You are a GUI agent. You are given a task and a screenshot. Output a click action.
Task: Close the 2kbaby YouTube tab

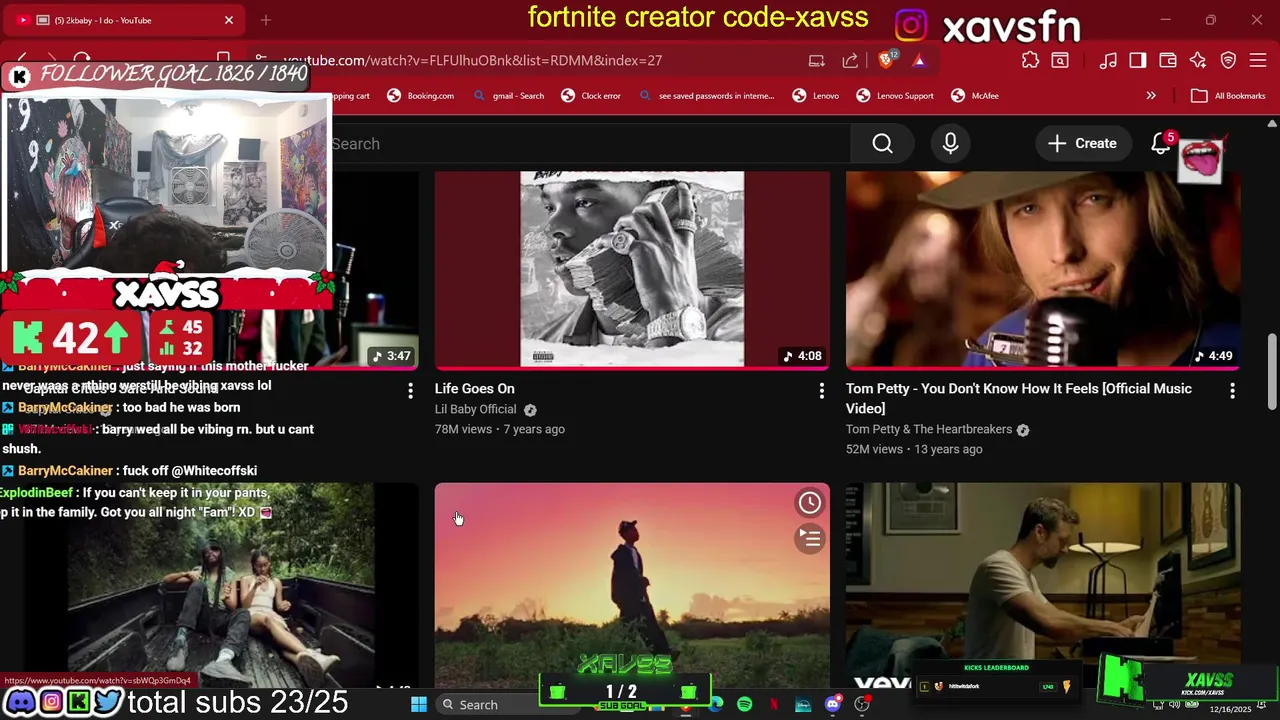[229, 20]
